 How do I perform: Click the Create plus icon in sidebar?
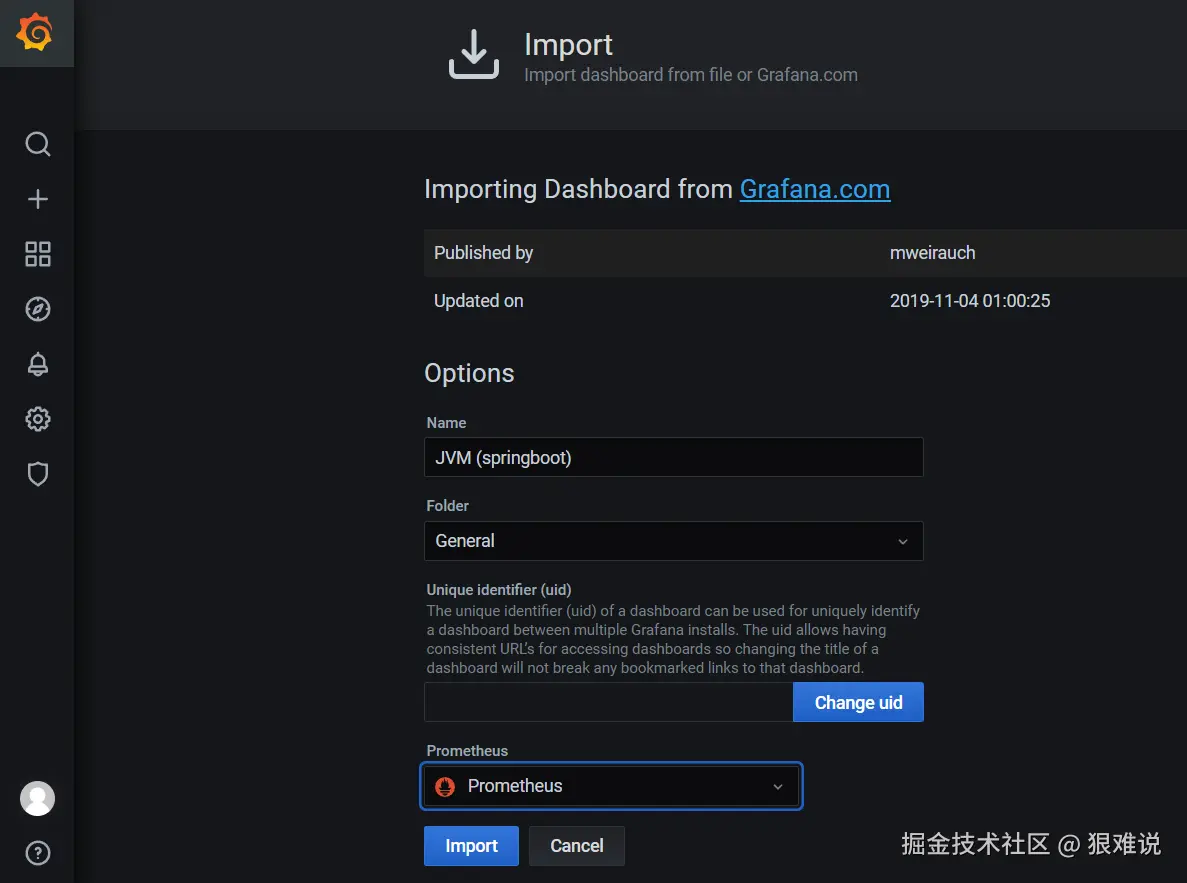[x=38, y=199]
